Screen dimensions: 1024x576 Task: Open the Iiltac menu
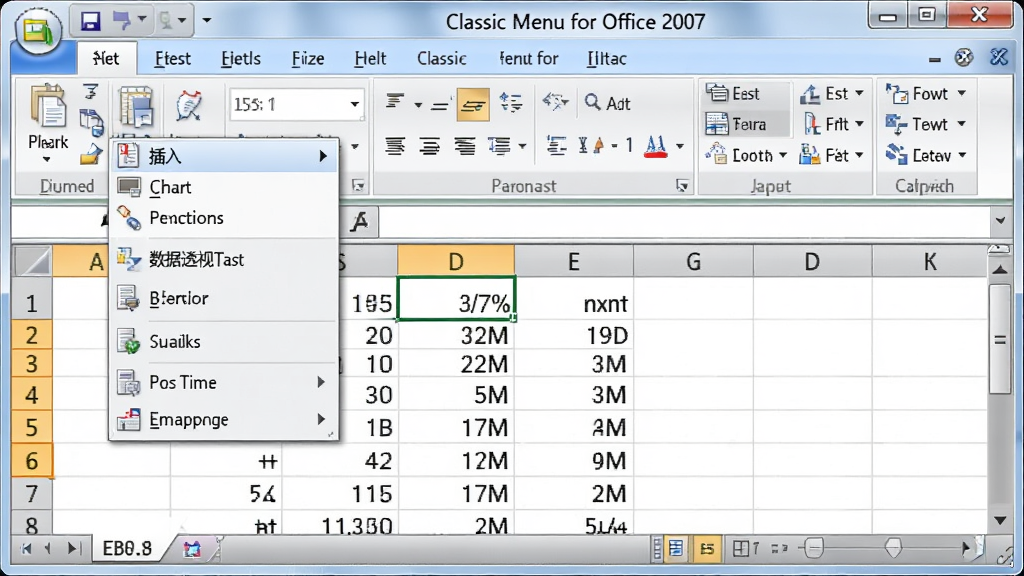pyautogui.click(x=607, y=59)
